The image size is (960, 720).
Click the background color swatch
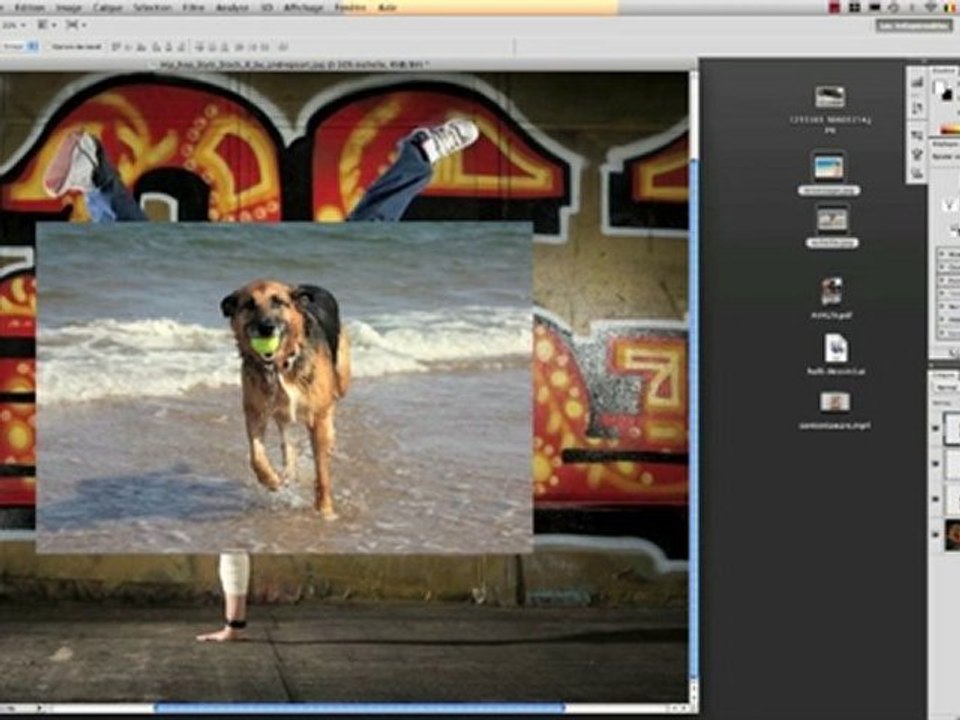tap(949, 95)
